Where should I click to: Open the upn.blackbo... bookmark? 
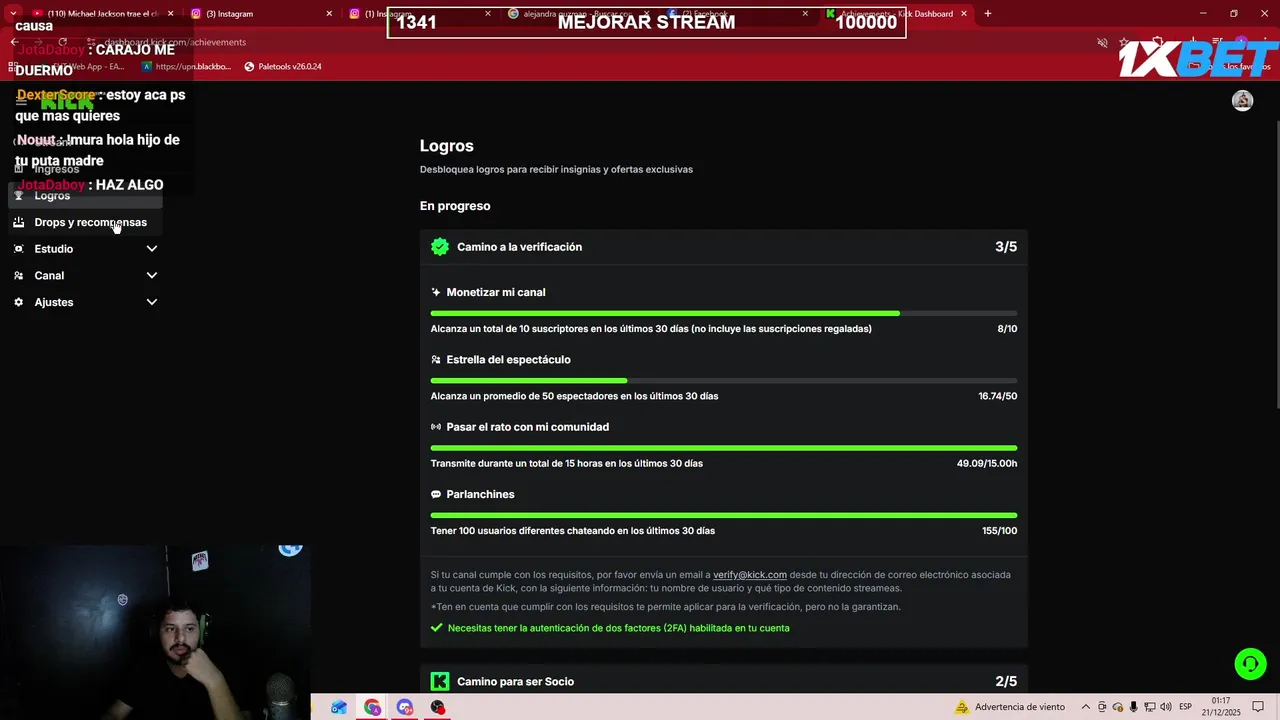(186, 67)
